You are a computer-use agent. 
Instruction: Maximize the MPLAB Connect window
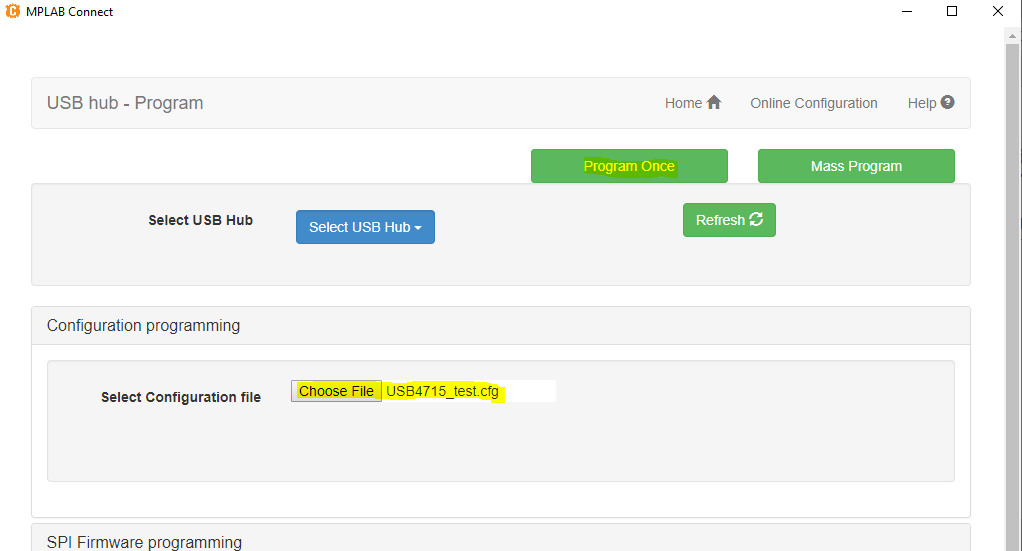click(x=952, y=11)
